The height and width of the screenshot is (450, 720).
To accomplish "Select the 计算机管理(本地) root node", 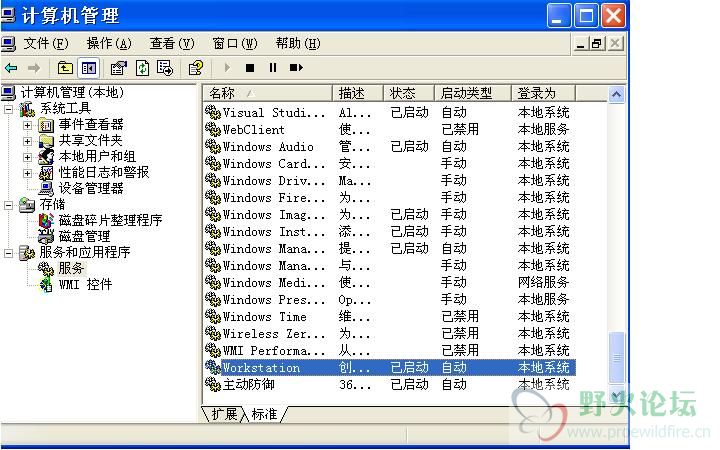I will point(72,93).
